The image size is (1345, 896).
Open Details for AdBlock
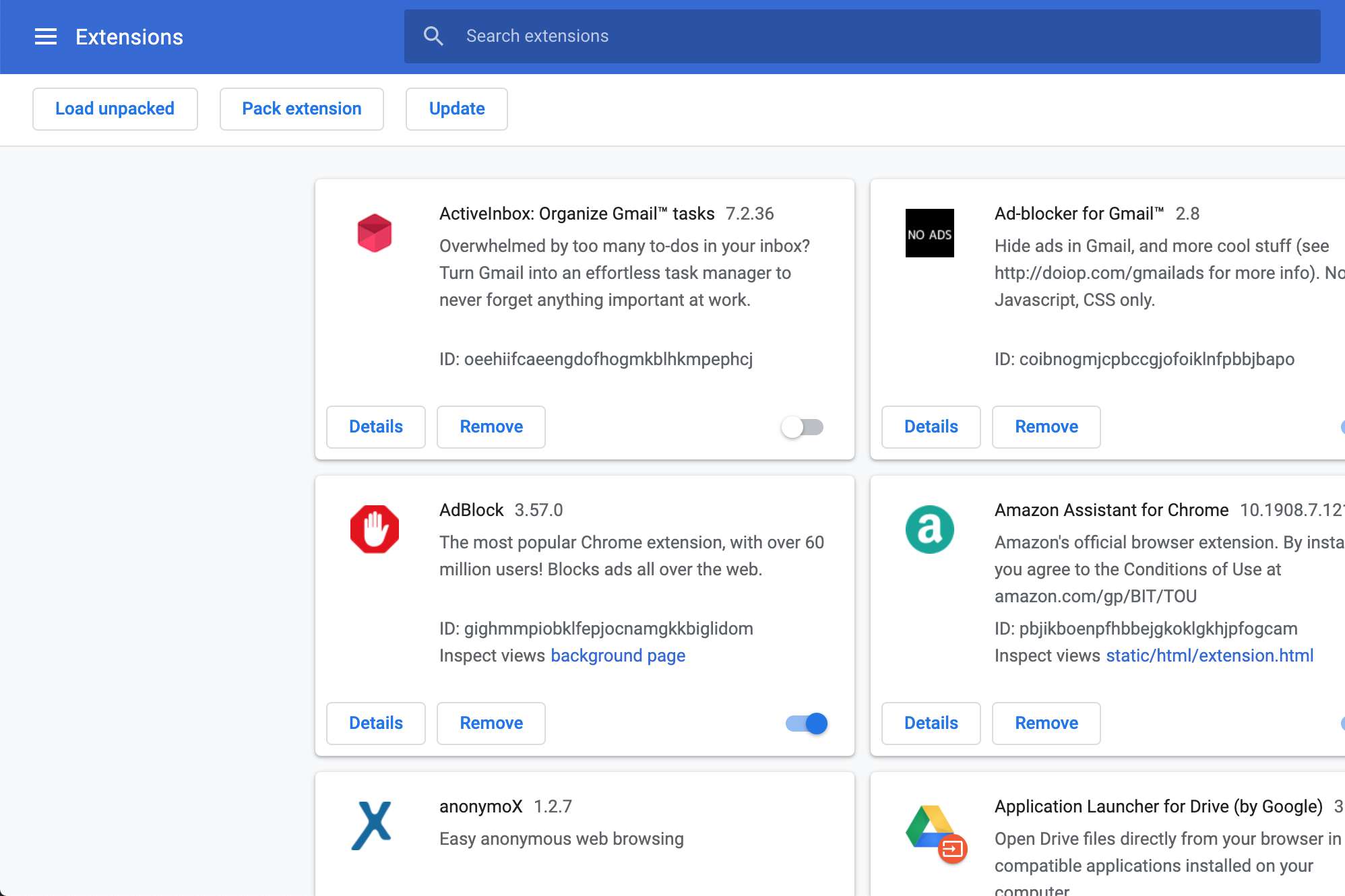point(376,724)
